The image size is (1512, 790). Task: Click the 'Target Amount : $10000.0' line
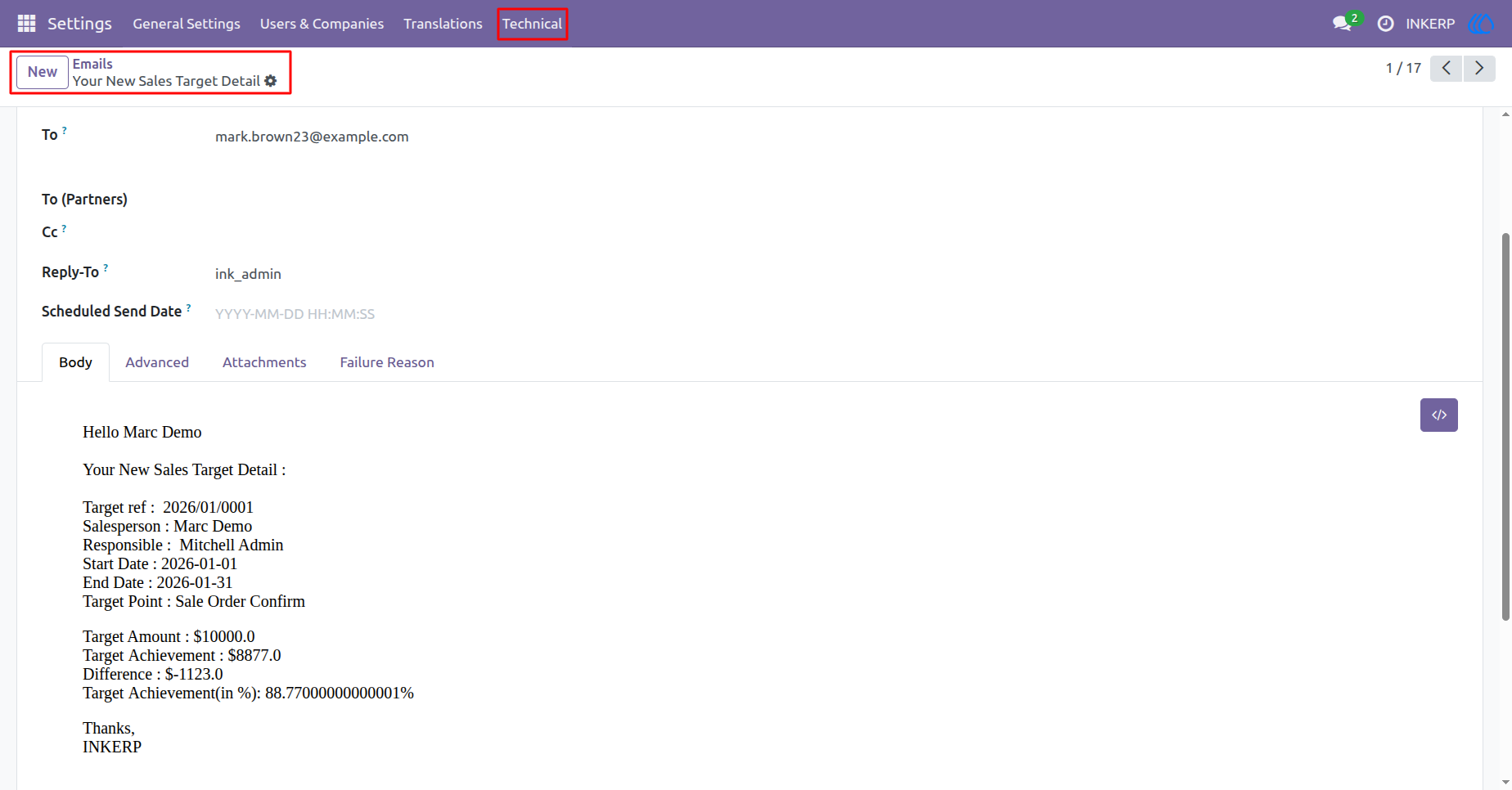tap(169, 636)
